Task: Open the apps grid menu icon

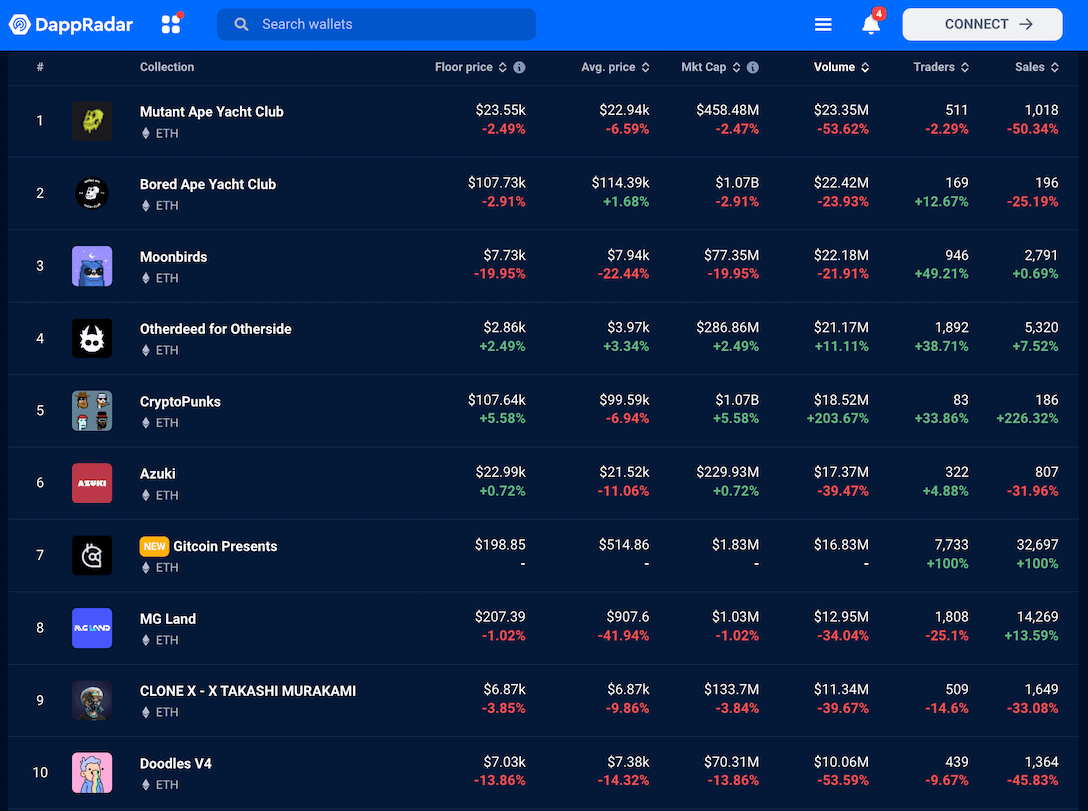Action: (171, 24)
